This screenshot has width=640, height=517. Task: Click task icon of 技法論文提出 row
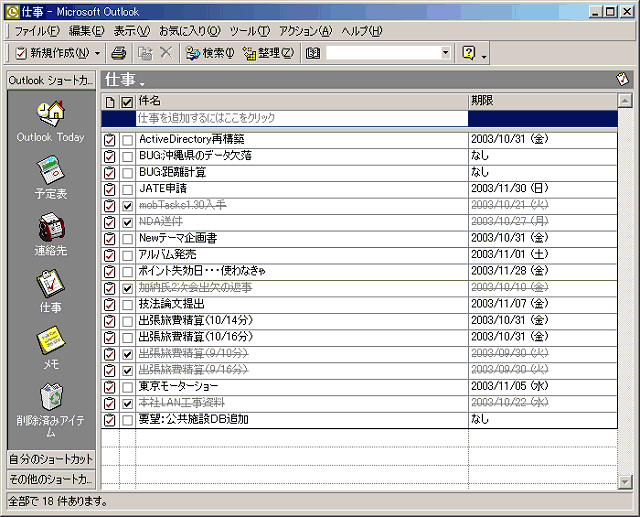click(x=109, y=305)
